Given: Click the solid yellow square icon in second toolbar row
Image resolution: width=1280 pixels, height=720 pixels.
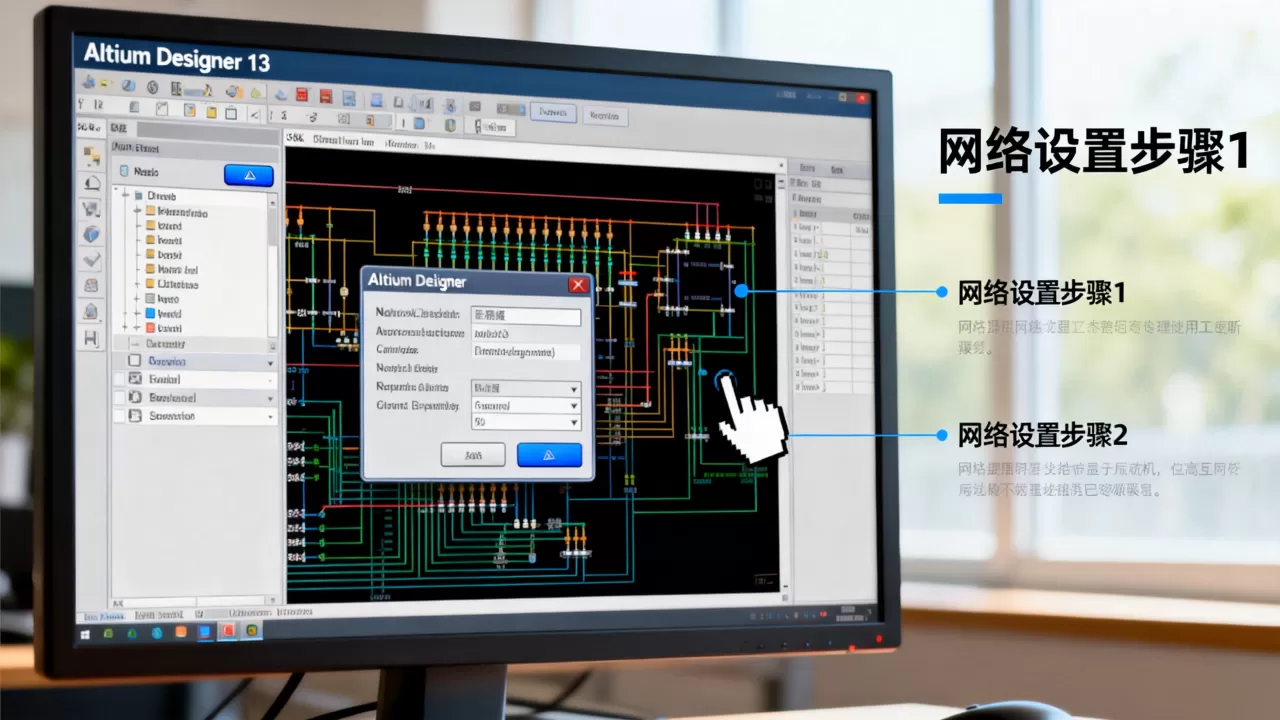Looking at the screenshot, I should coord(211,113).
